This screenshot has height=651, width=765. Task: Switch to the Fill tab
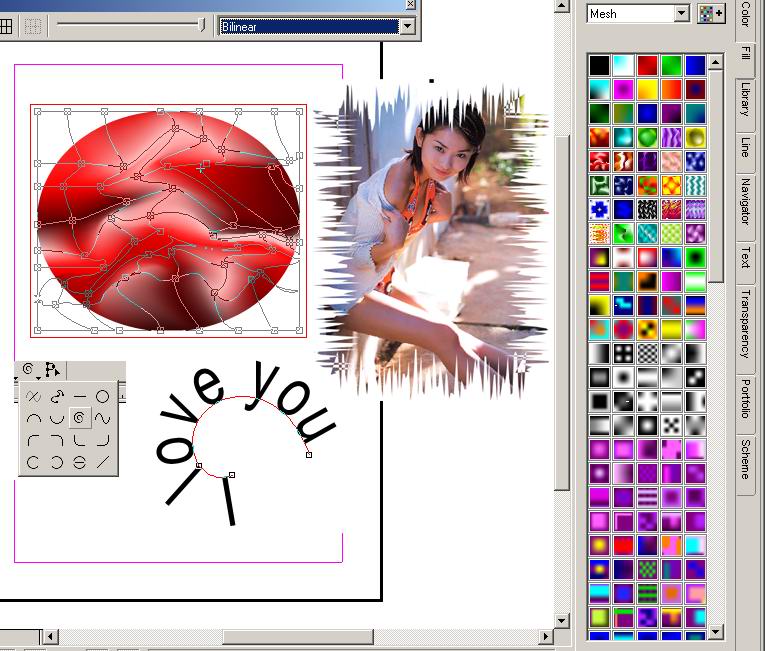745,53
